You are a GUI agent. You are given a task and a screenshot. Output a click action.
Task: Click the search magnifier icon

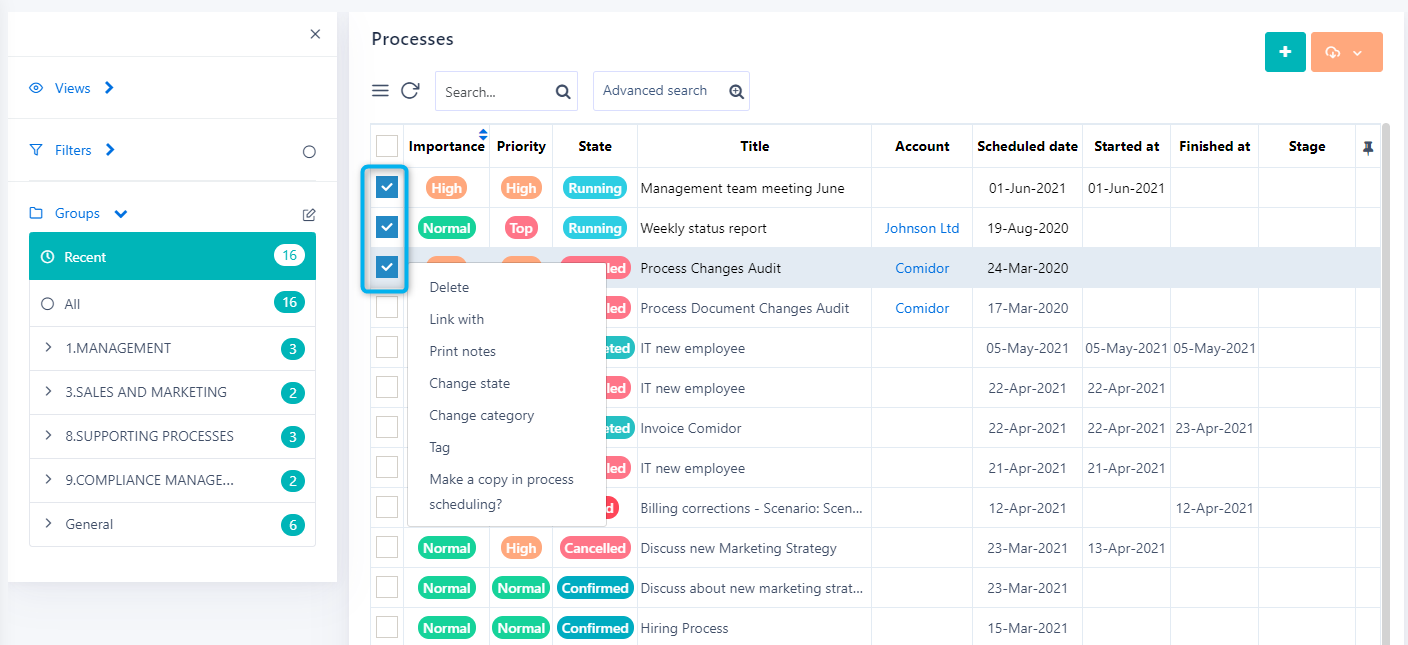(563, 92)
